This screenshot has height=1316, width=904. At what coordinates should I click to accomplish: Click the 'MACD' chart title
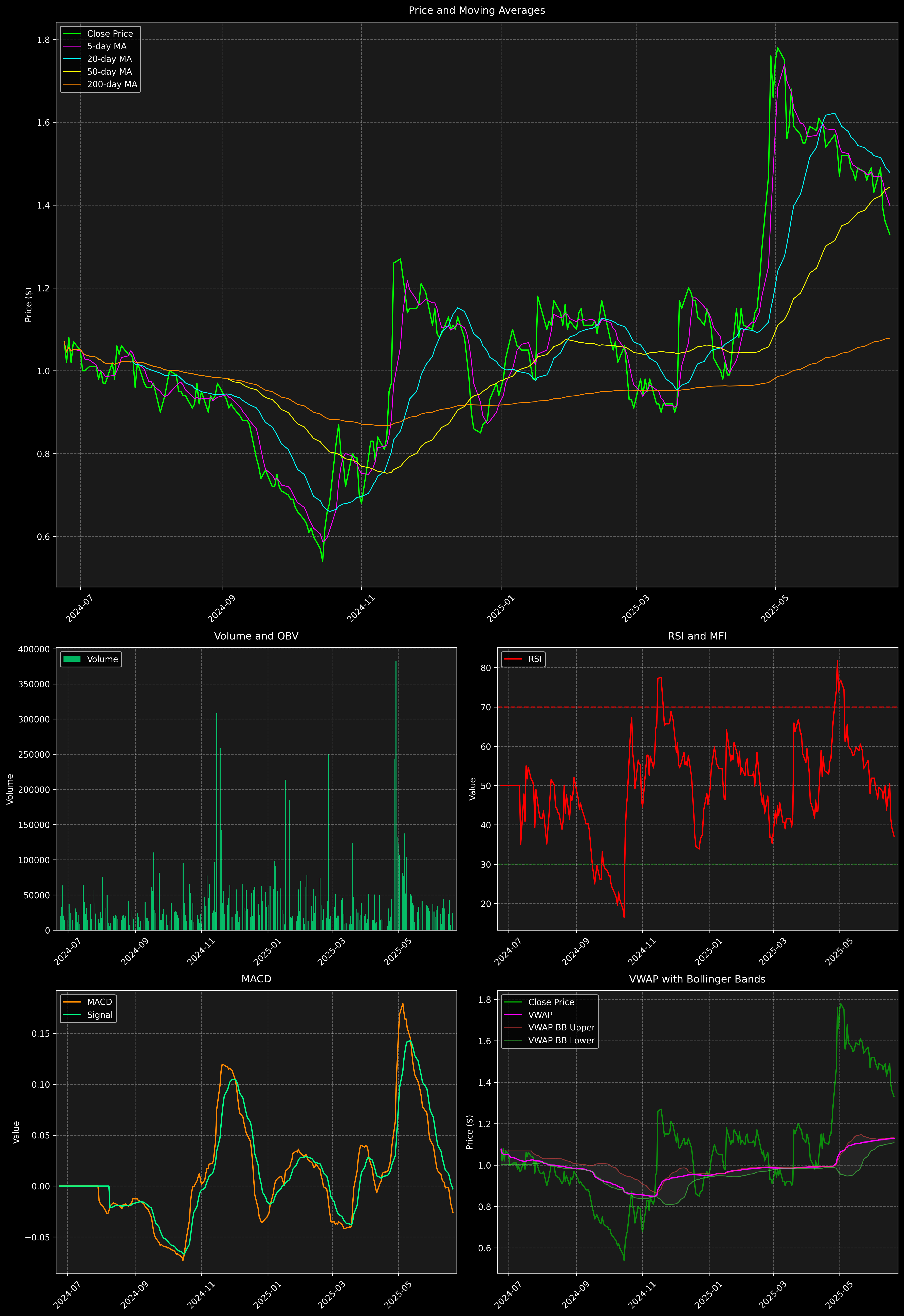coord(256,979)
